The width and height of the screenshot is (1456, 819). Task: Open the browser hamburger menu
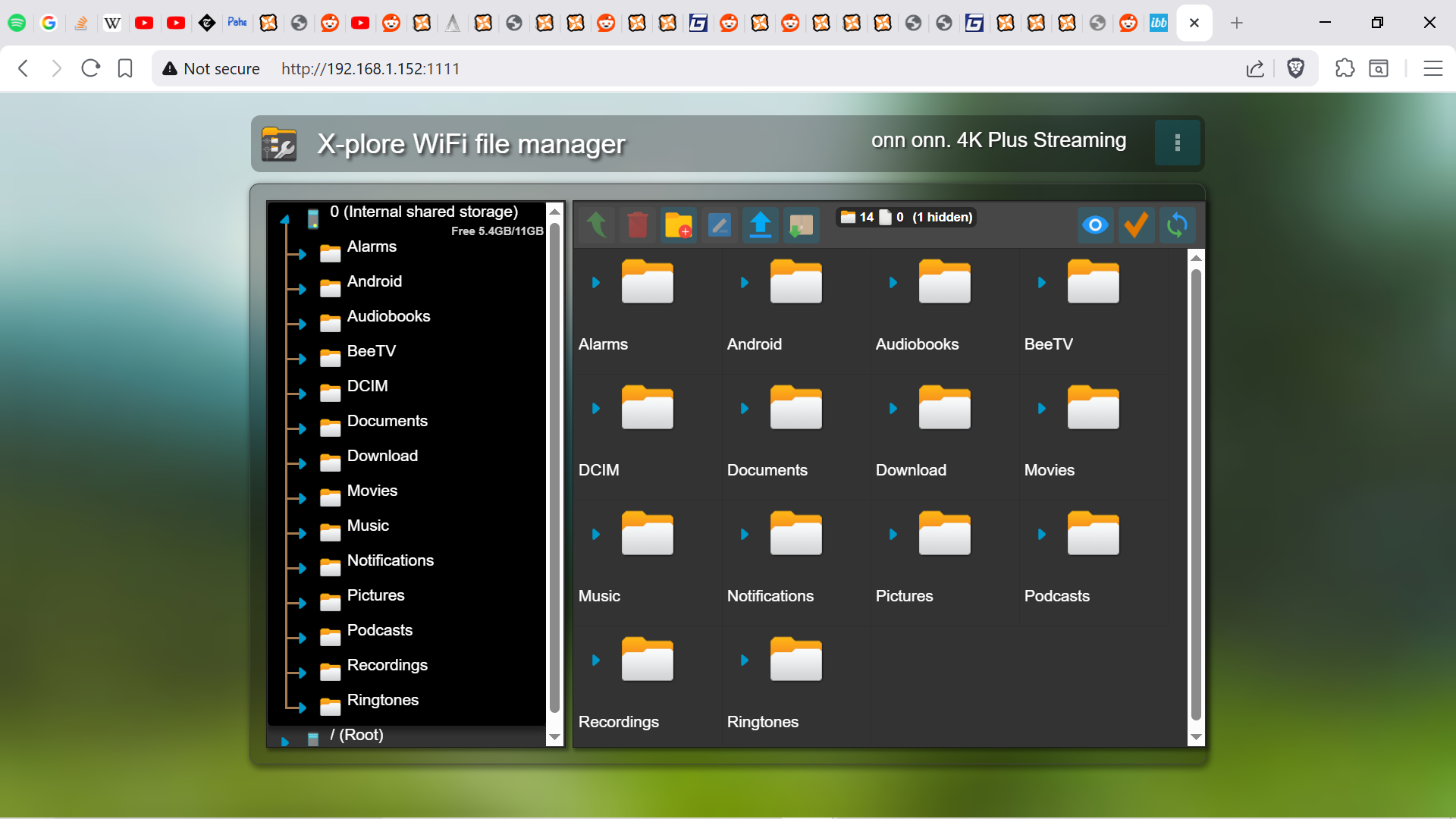[x=1432, y=68]
